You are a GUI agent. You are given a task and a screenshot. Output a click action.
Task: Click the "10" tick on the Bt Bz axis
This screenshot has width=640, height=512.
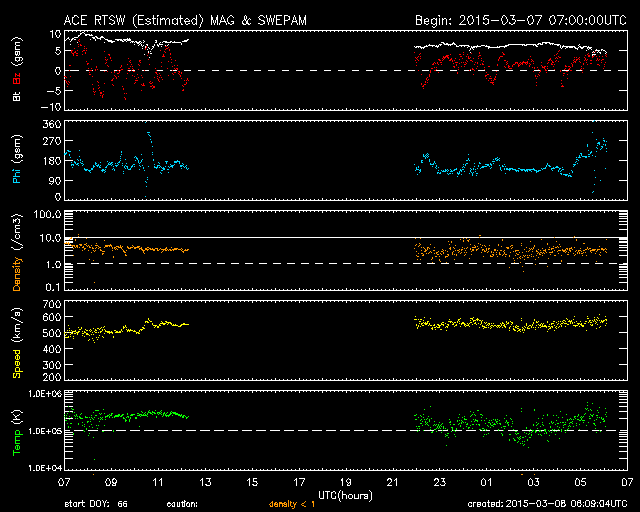56,34
